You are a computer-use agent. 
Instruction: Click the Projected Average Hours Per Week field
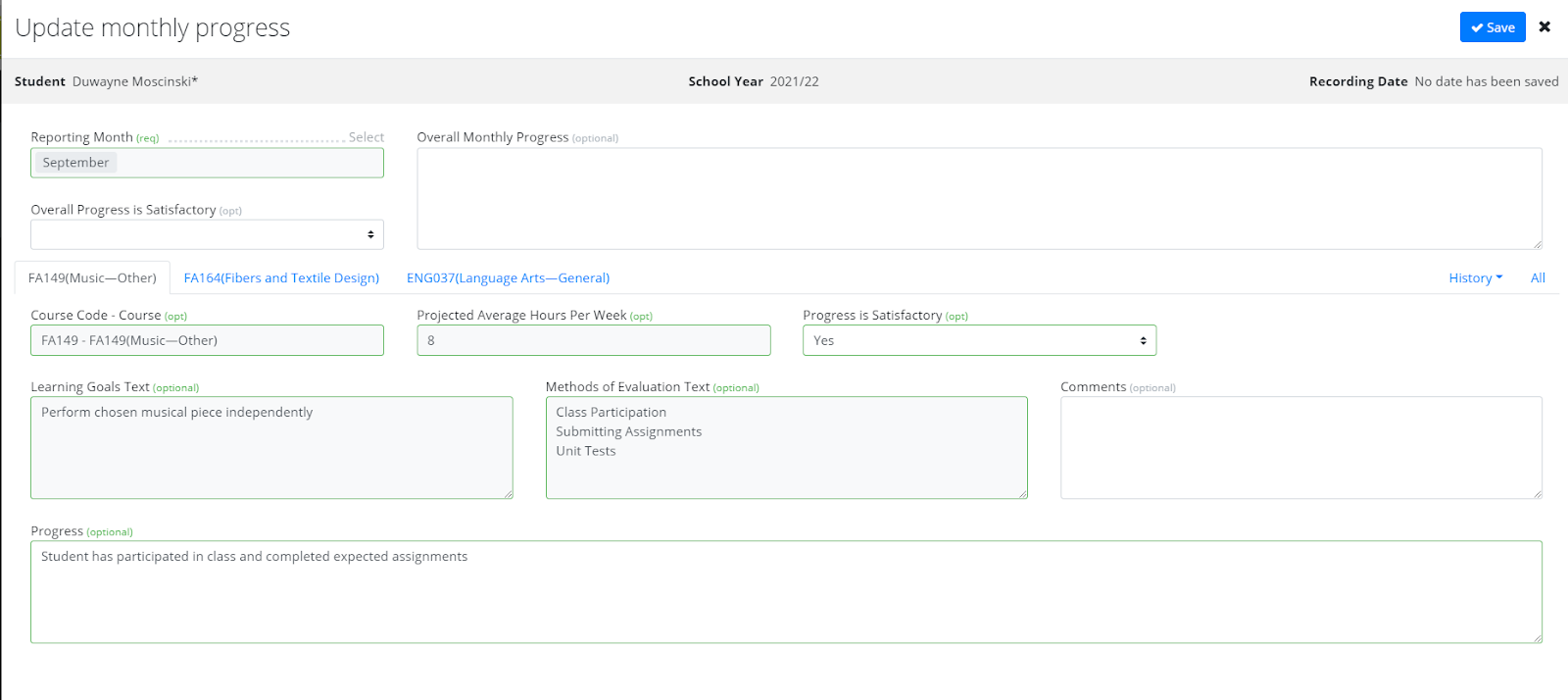pyautogui.click(x=593, y=340)
